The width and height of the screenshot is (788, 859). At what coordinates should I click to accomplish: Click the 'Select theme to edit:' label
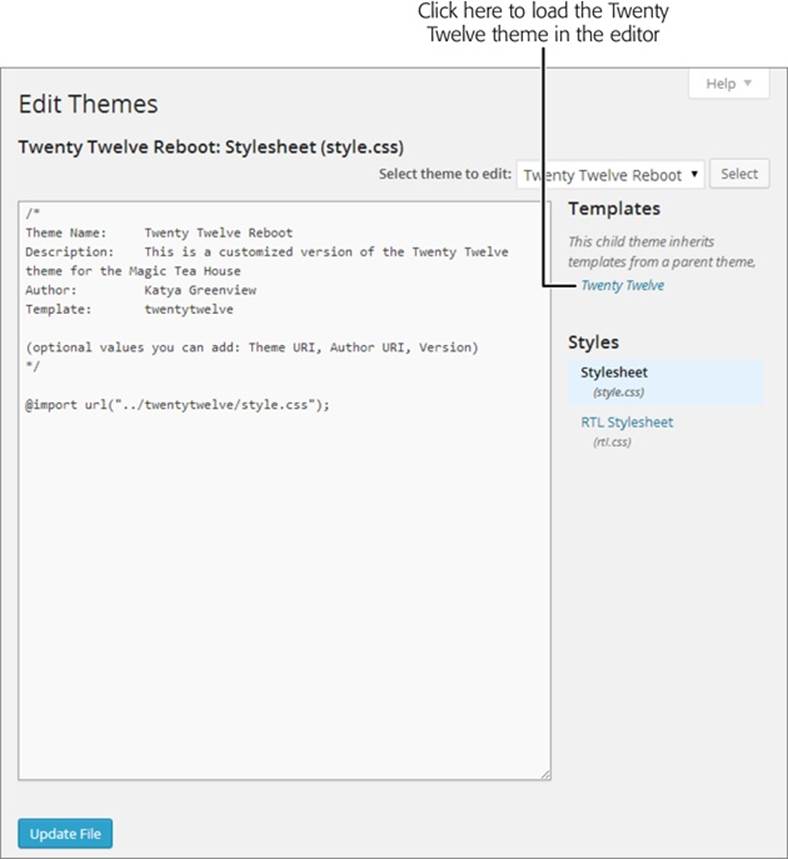point(445,174)
